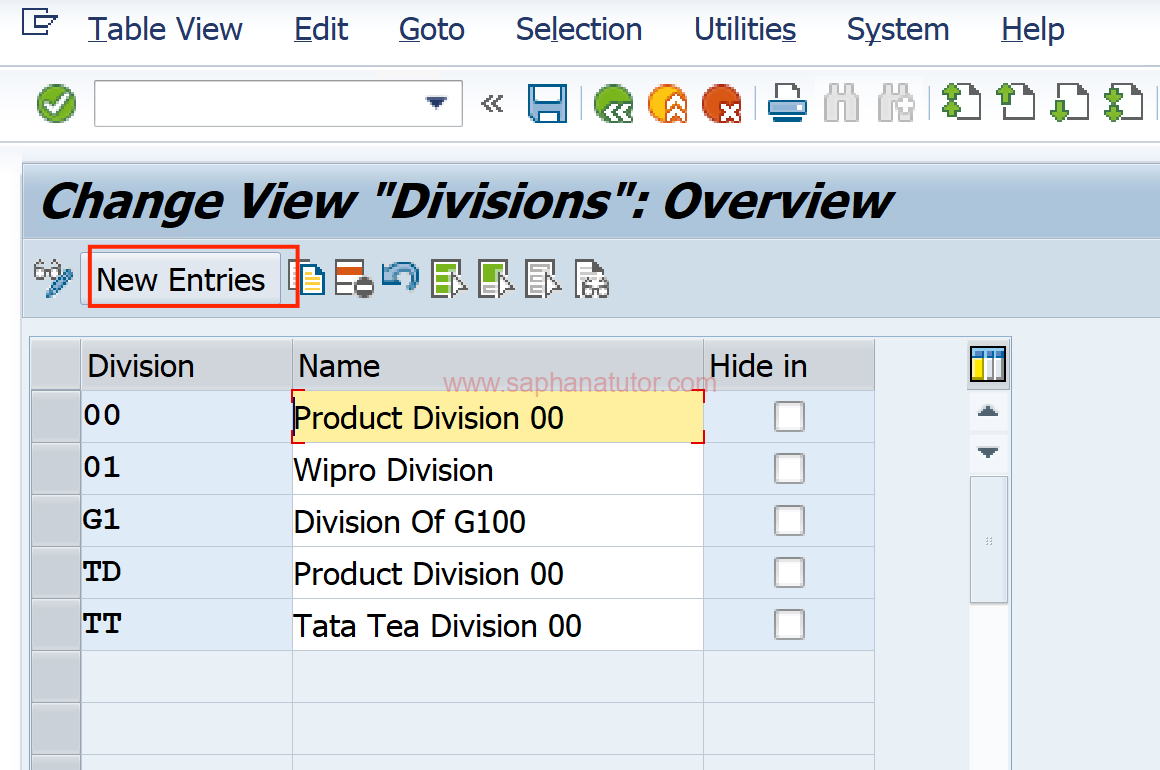
Task: Select row selector for division 01
Action: click(56, 469)
